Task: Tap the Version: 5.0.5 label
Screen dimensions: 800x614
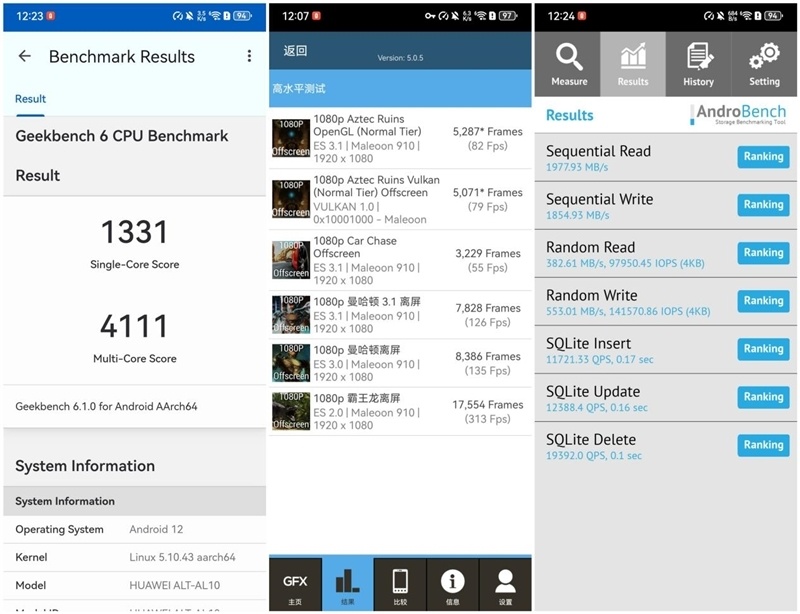Action: coord(401,58)
